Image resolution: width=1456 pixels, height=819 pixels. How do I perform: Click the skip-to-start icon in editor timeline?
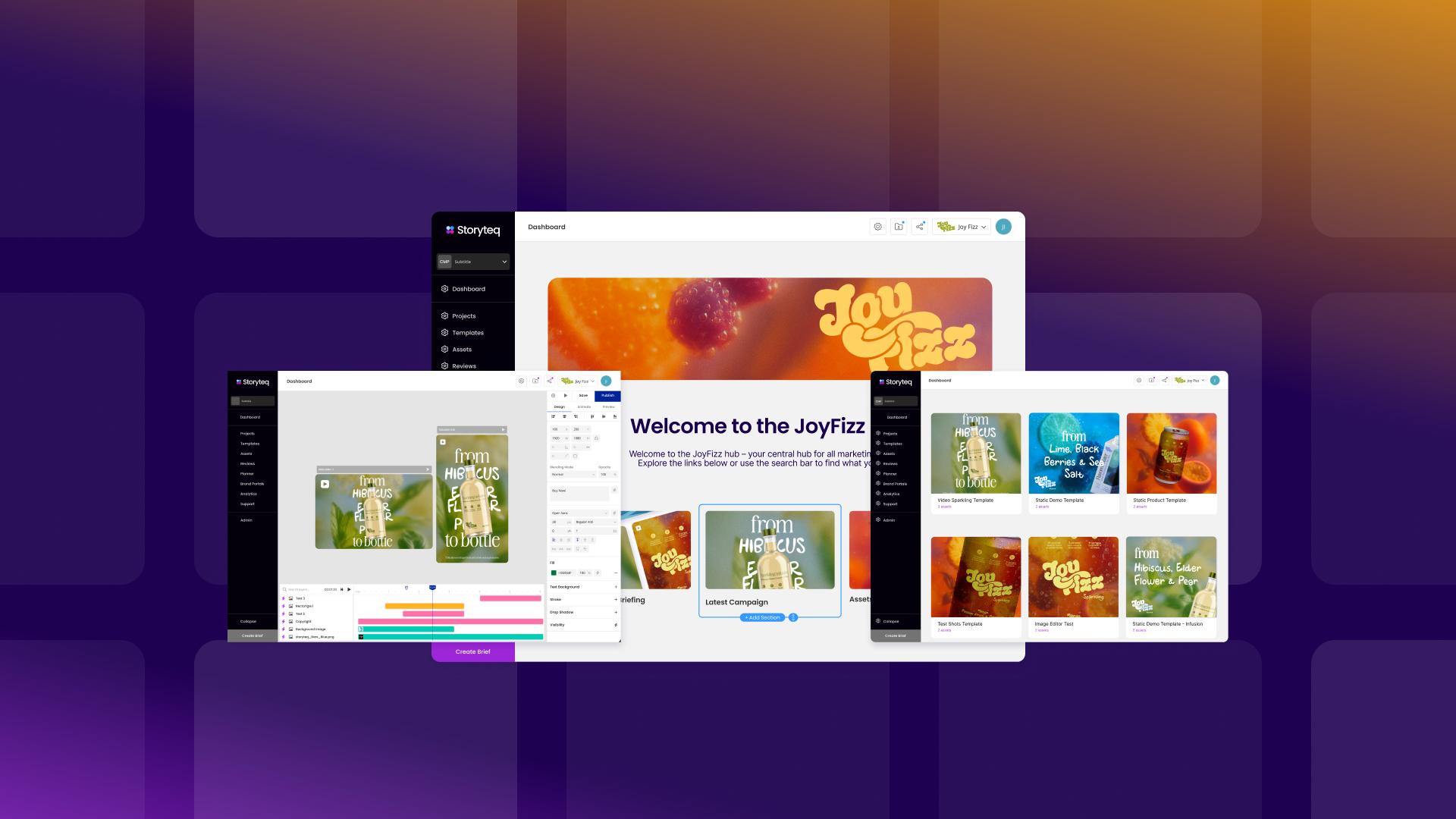click(x=341, y=589)
